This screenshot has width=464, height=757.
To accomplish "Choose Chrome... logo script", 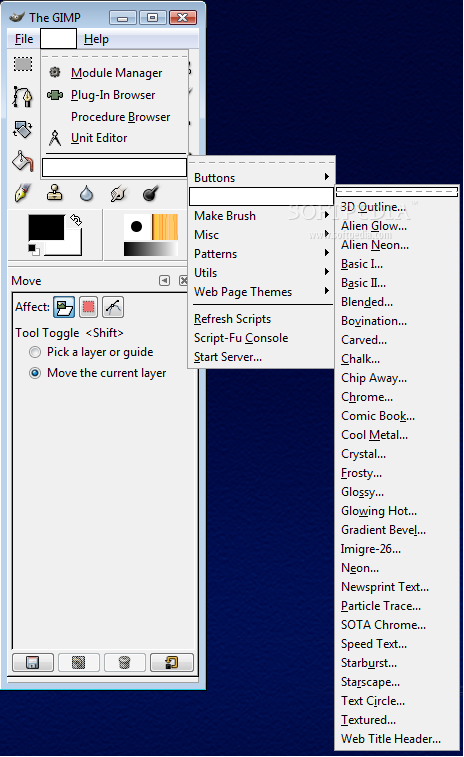I will pyautogui.click(x=397, y=397).
